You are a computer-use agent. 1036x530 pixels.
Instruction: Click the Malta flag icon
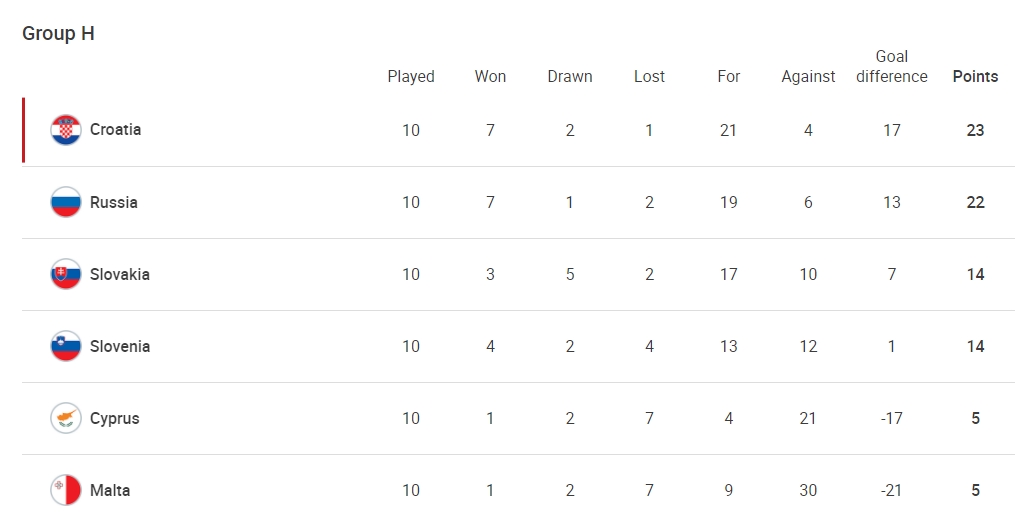tap(66, 490)
